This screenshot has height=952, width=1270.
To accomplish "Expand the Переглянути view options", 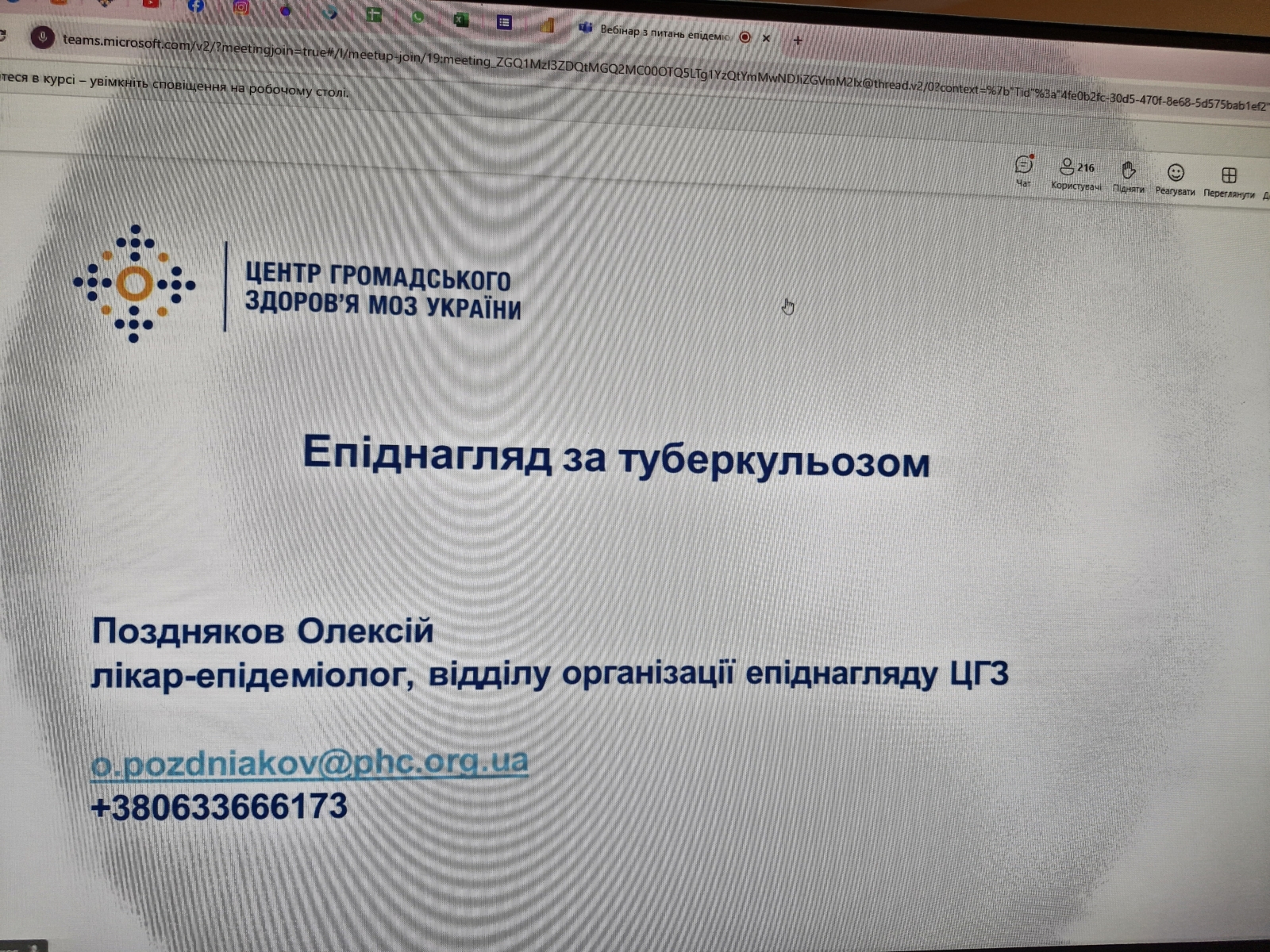I will click(x=1228, y=179).
